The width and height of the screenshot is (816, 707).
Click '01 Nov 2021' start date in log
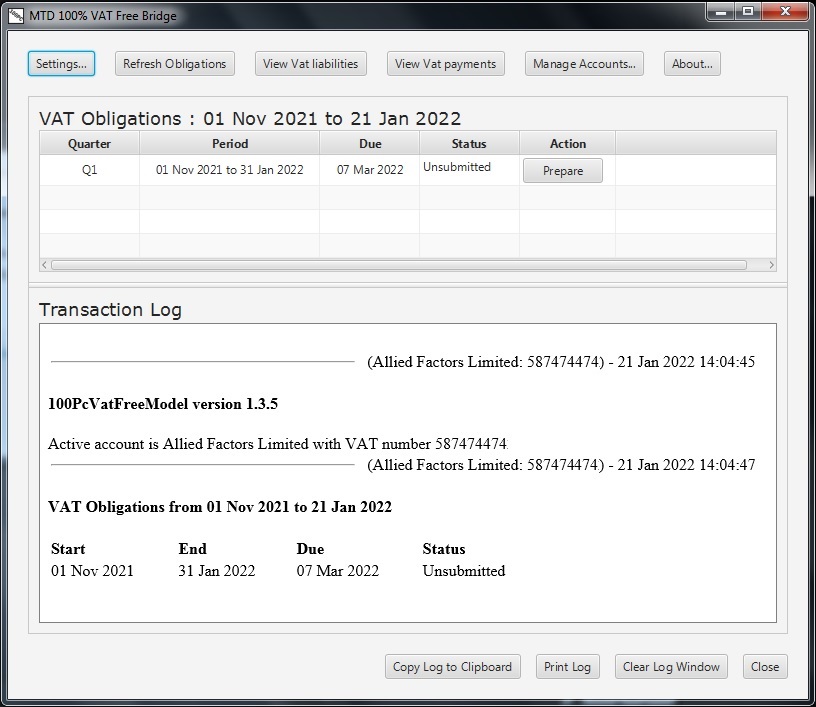(92, 571)
